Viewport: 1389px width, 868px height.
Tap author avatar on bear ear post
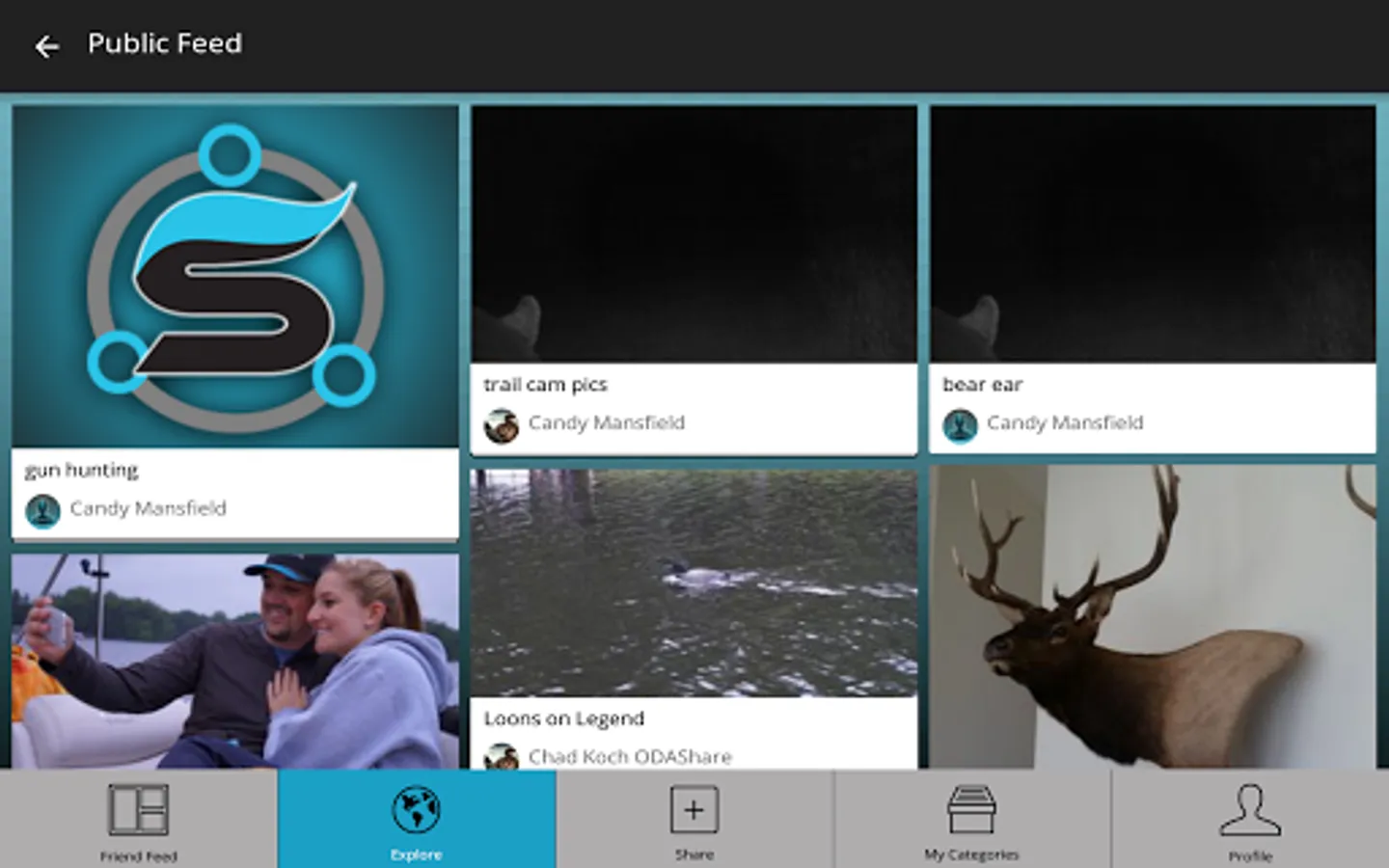pos(960,425)
